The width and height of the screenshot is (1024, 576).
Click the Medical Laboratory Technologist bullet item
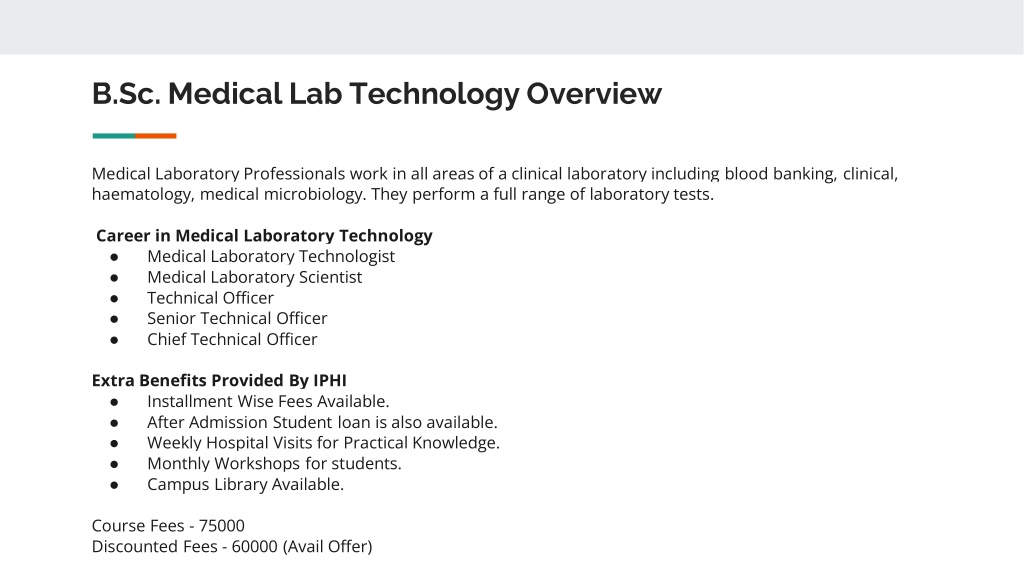tap(271, 257)
